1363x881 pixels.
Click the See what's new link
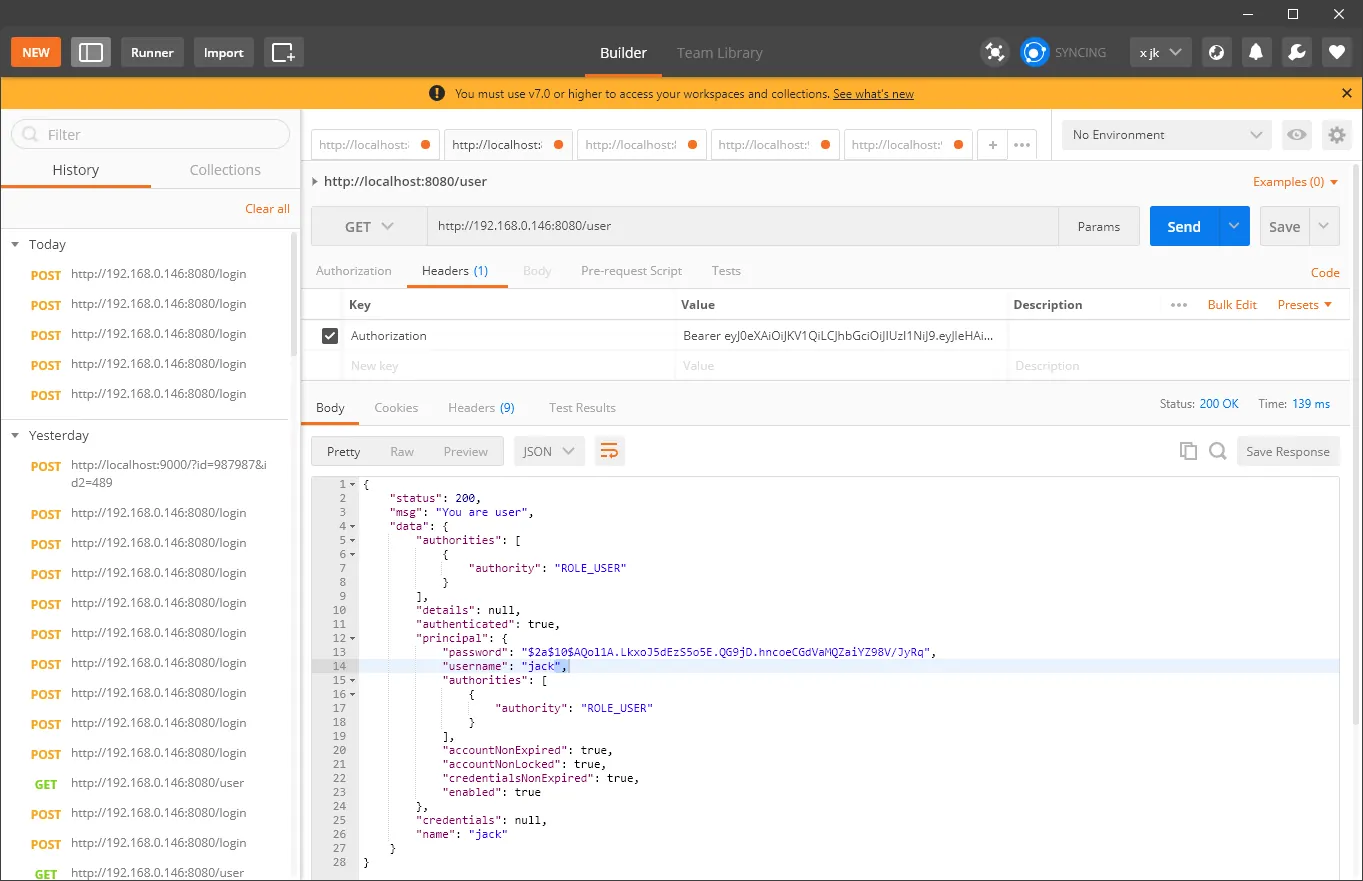click(873, 94)
